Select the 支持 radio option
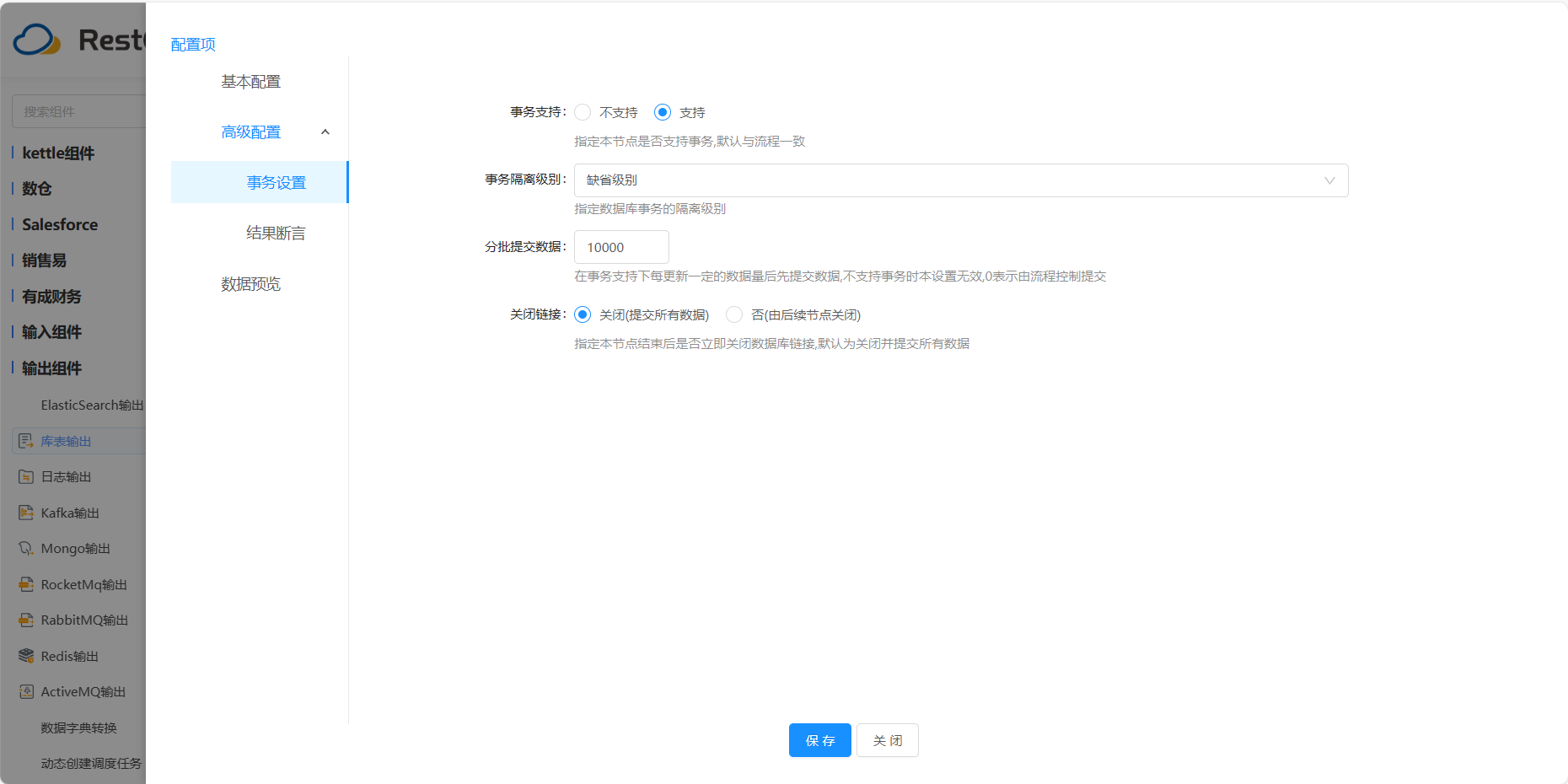This screenshot has height=784, width=1568. pyautogui.click(x=663, y=111)
